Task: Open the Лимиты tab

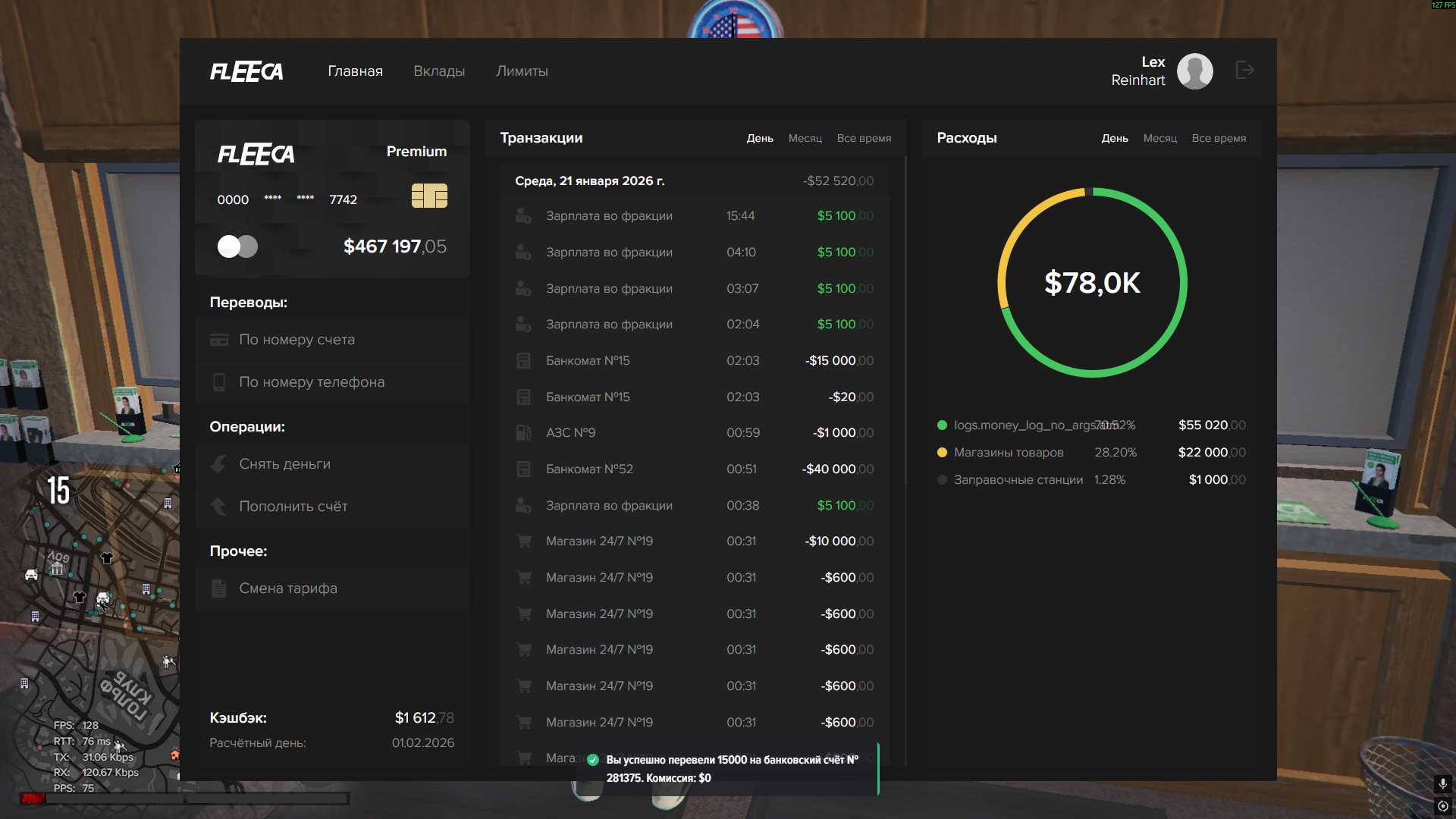Action: point(522,71)
